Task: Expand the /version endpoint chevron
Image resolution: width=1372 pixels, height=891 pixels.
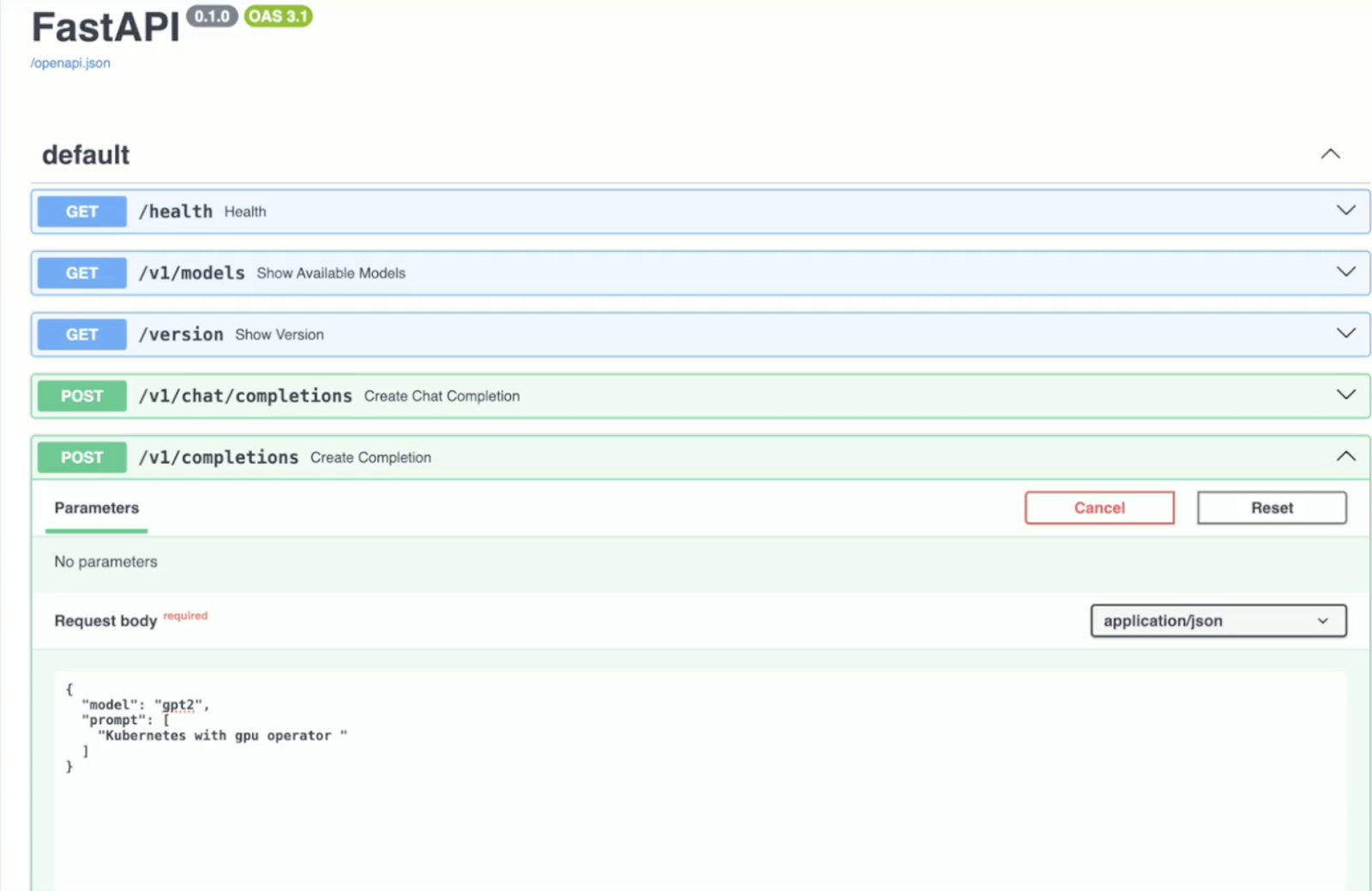Action: [1345, 333]
